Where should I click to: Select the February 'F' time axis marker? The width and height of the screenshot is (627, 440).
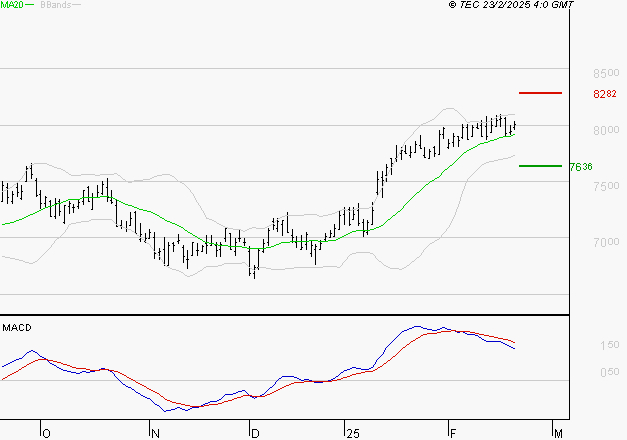pyautogui.click(x=451, y=432)
